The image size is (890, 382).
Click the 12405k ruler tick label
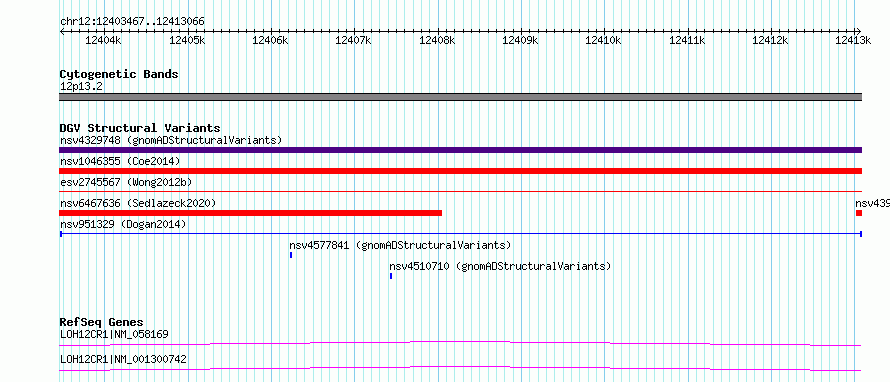tap(187, 40)
